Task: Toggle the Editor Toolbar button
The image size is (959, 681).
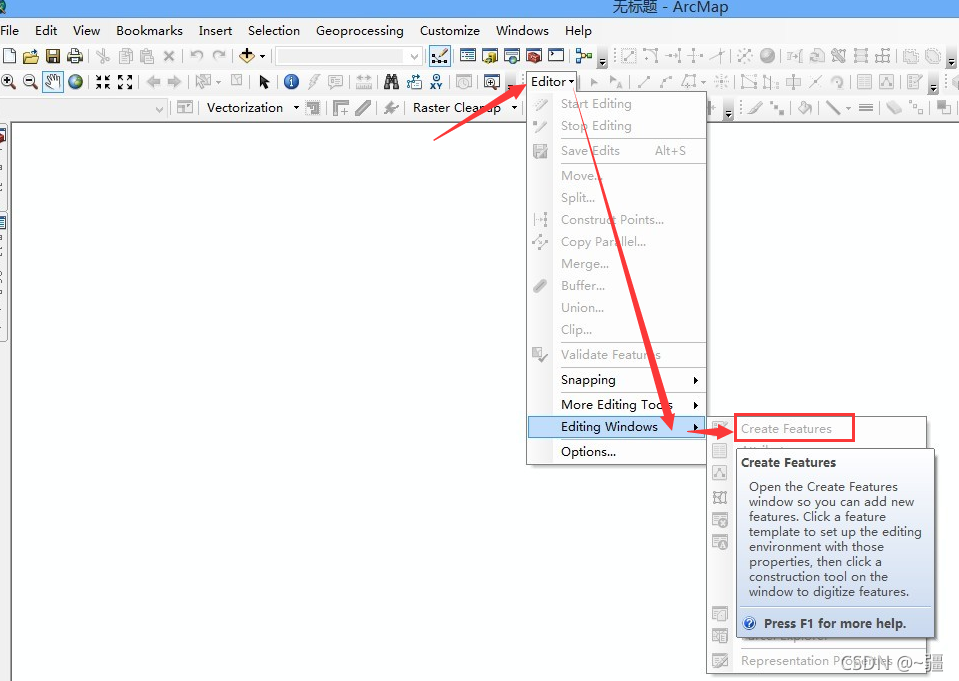Action: coord(440,56)
